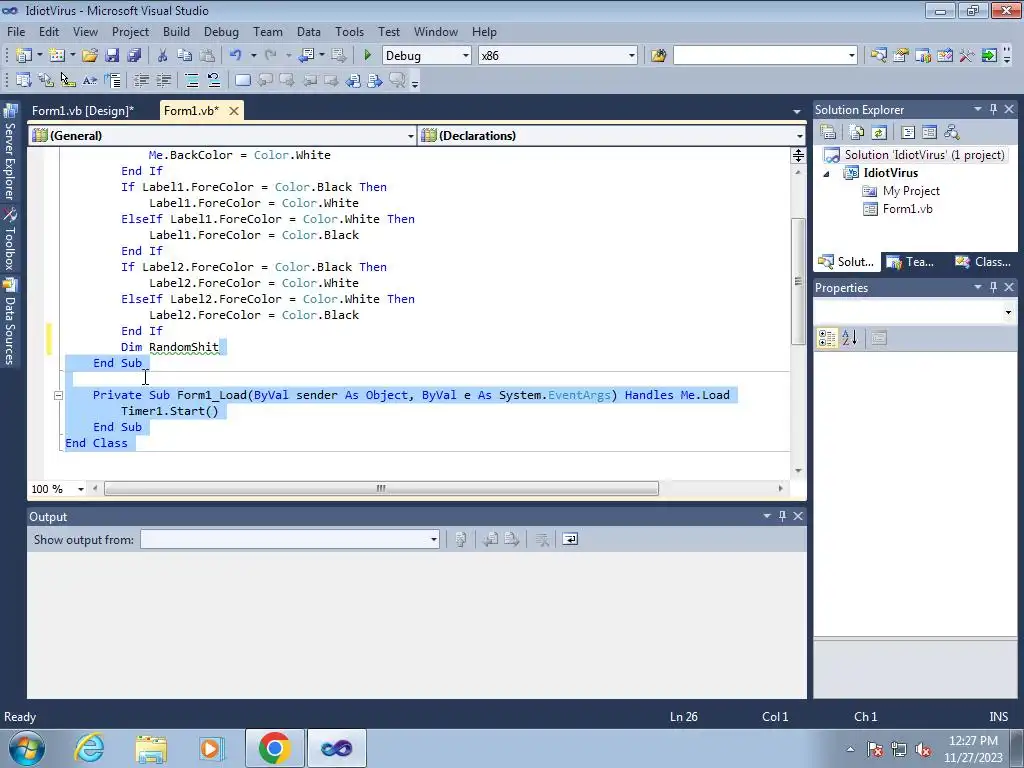
Task: Open the Tools menu
Action: 349,31
